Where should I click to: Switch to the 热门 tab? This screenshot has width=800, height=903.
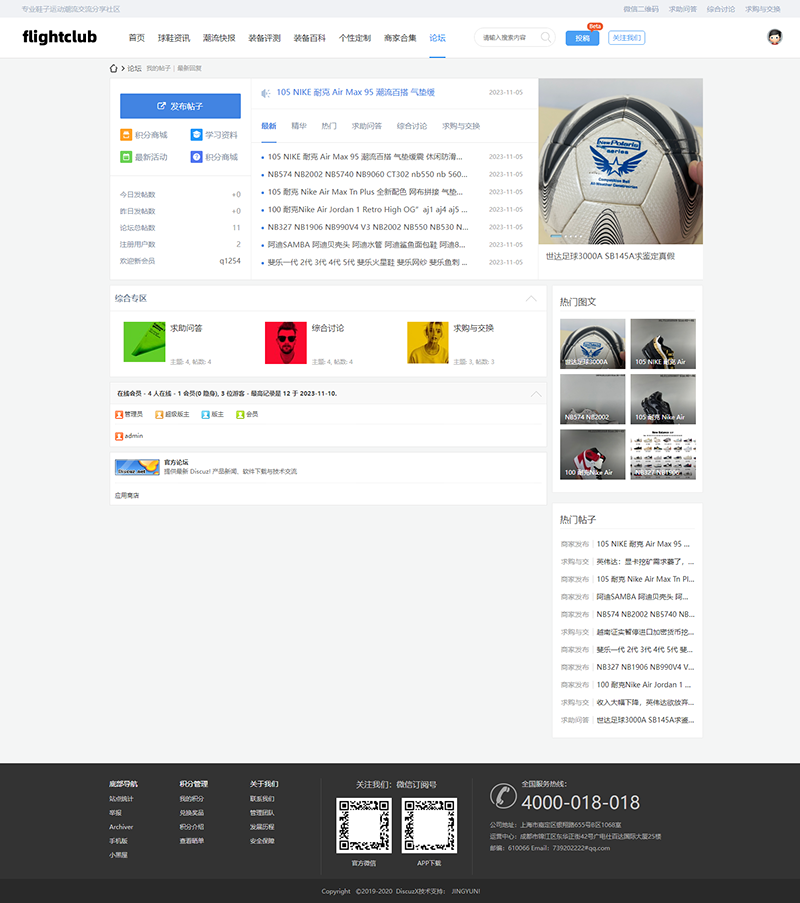[x=329, y=126]
